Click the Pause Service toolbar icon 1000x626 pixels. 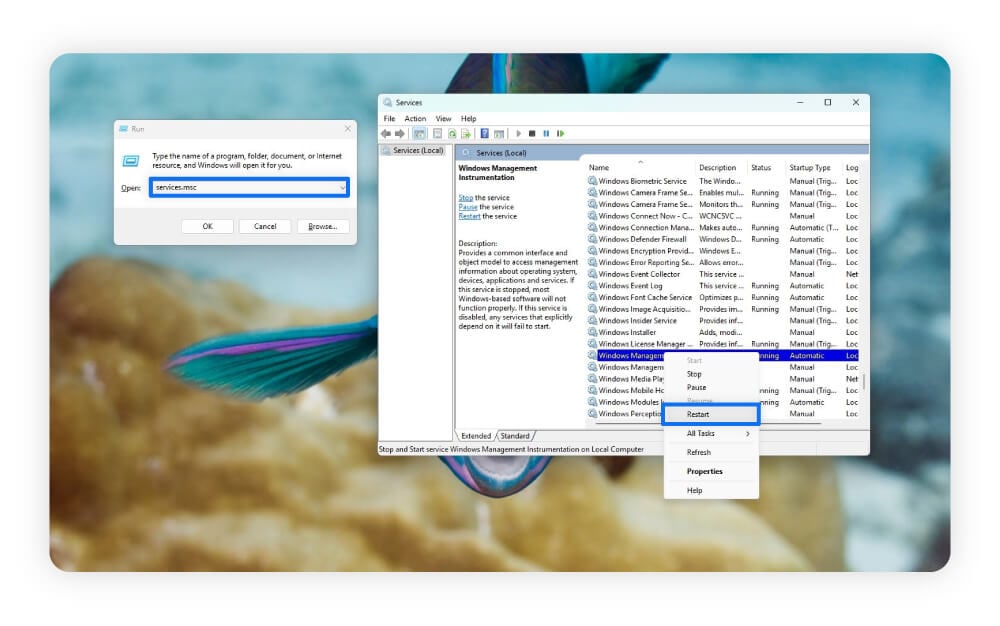click(547, 134)
